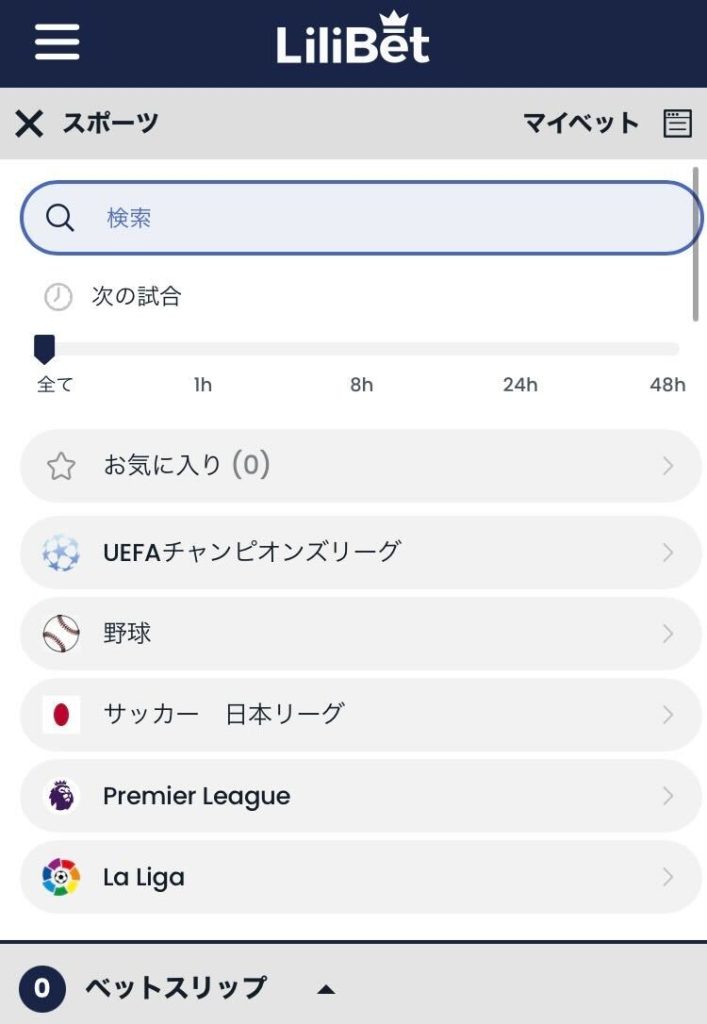Open My Bet slip icon in top right

tap(679, 123)
